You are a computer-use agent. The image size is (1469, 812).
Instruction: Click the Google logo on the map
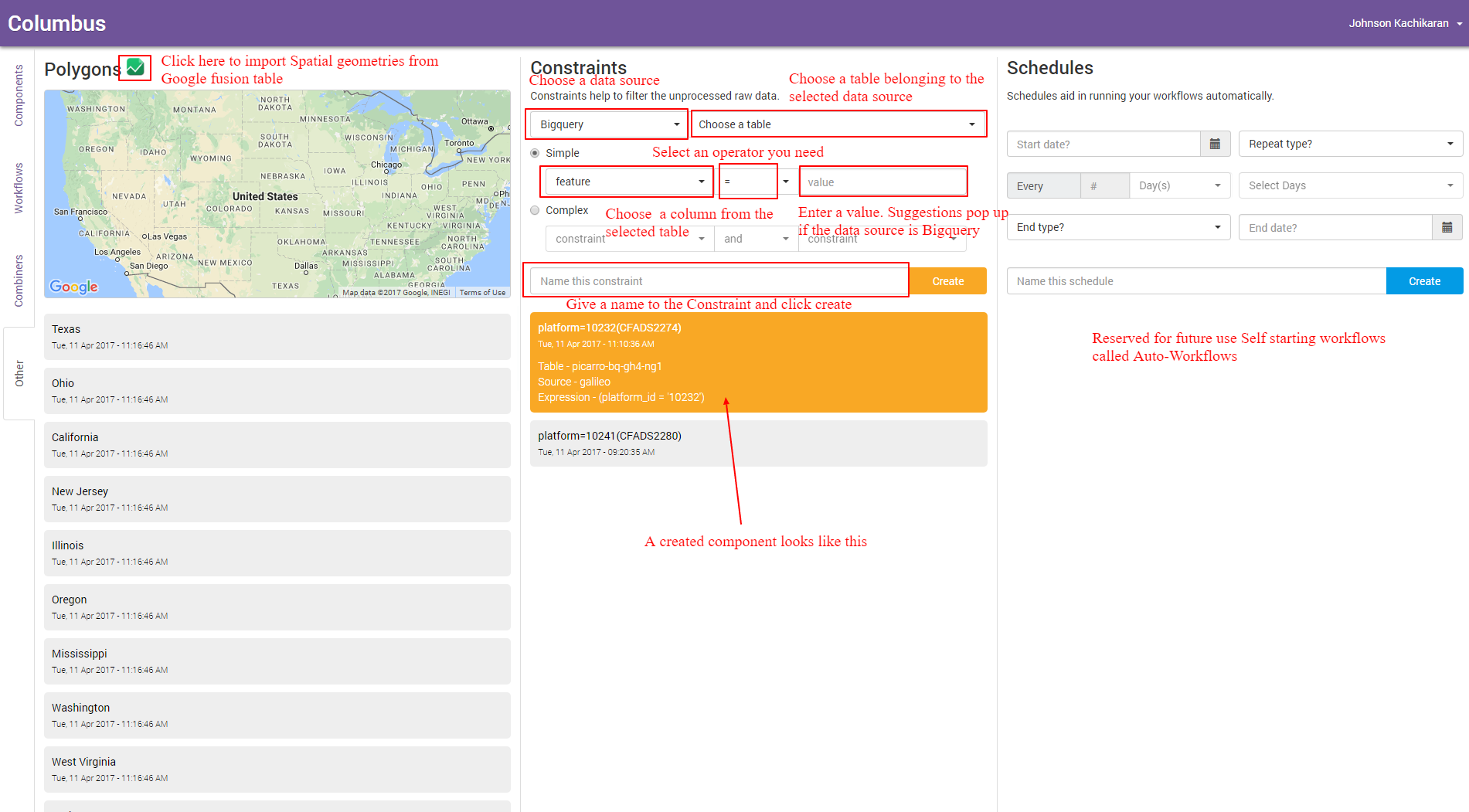pos(73,287)
